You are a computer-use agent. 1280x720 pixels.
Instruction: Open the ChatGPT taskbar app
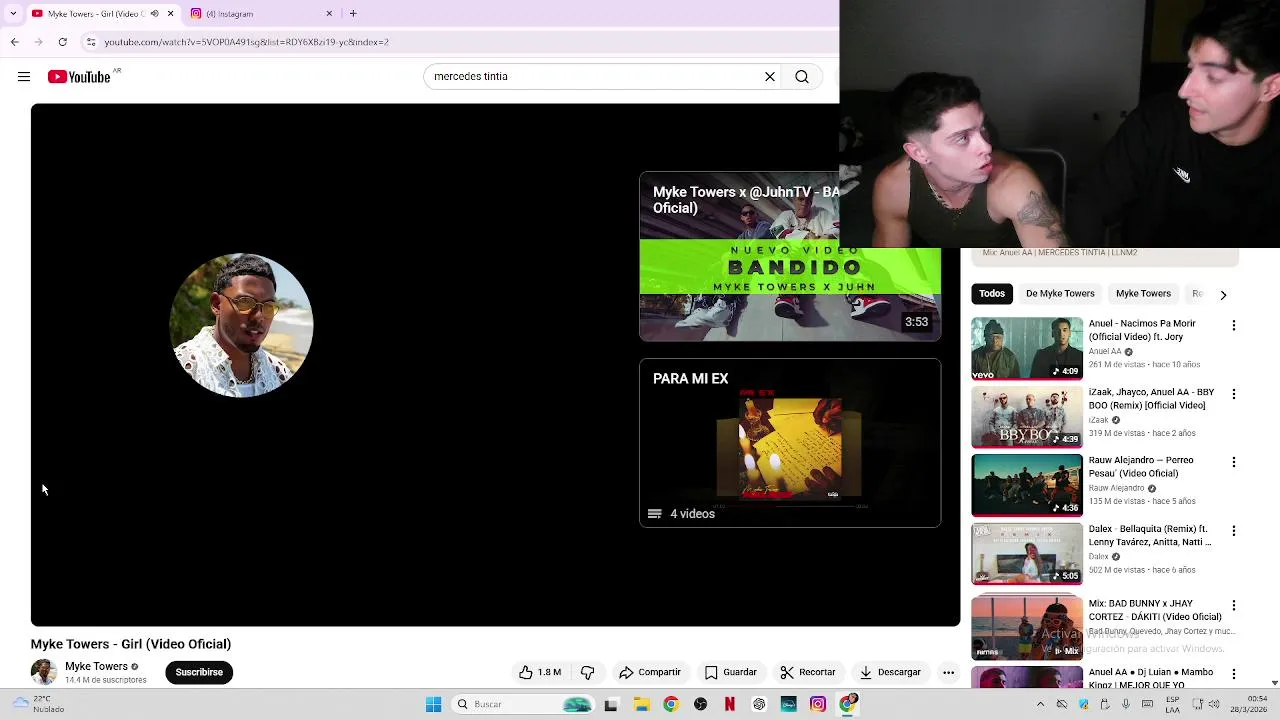[x=759, y=704]
